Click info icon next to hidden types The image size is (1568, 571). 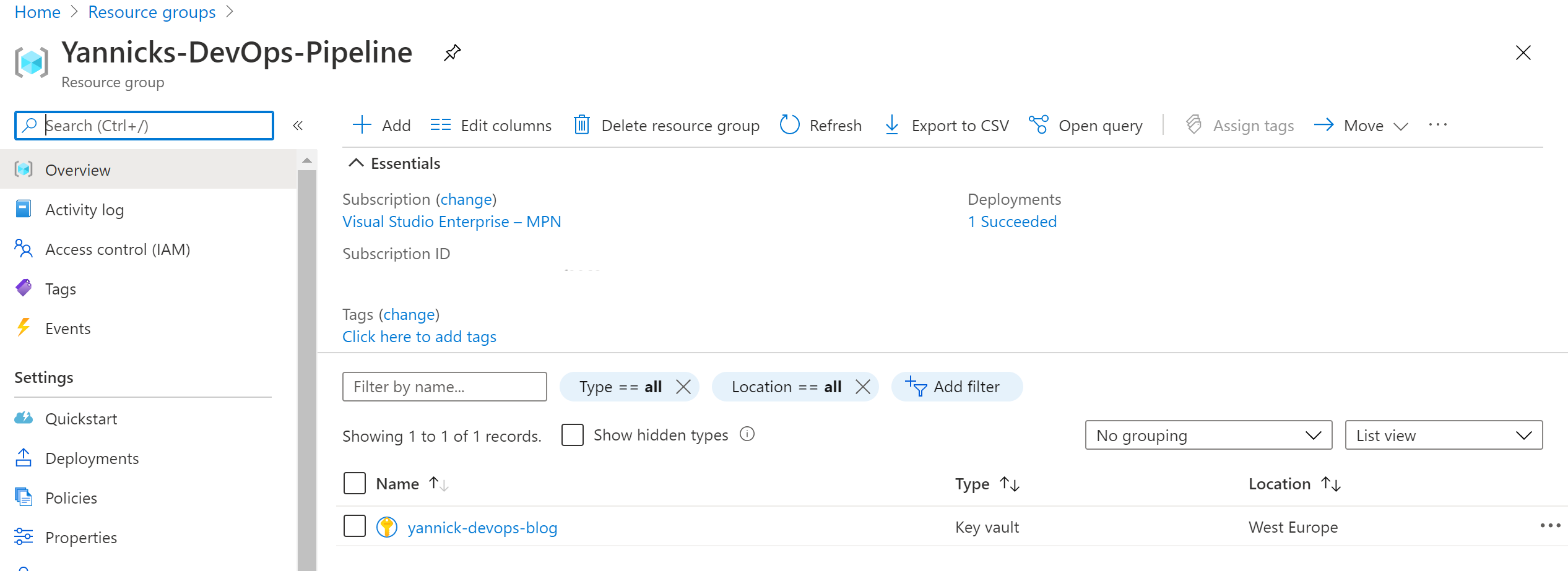[747, 434]
